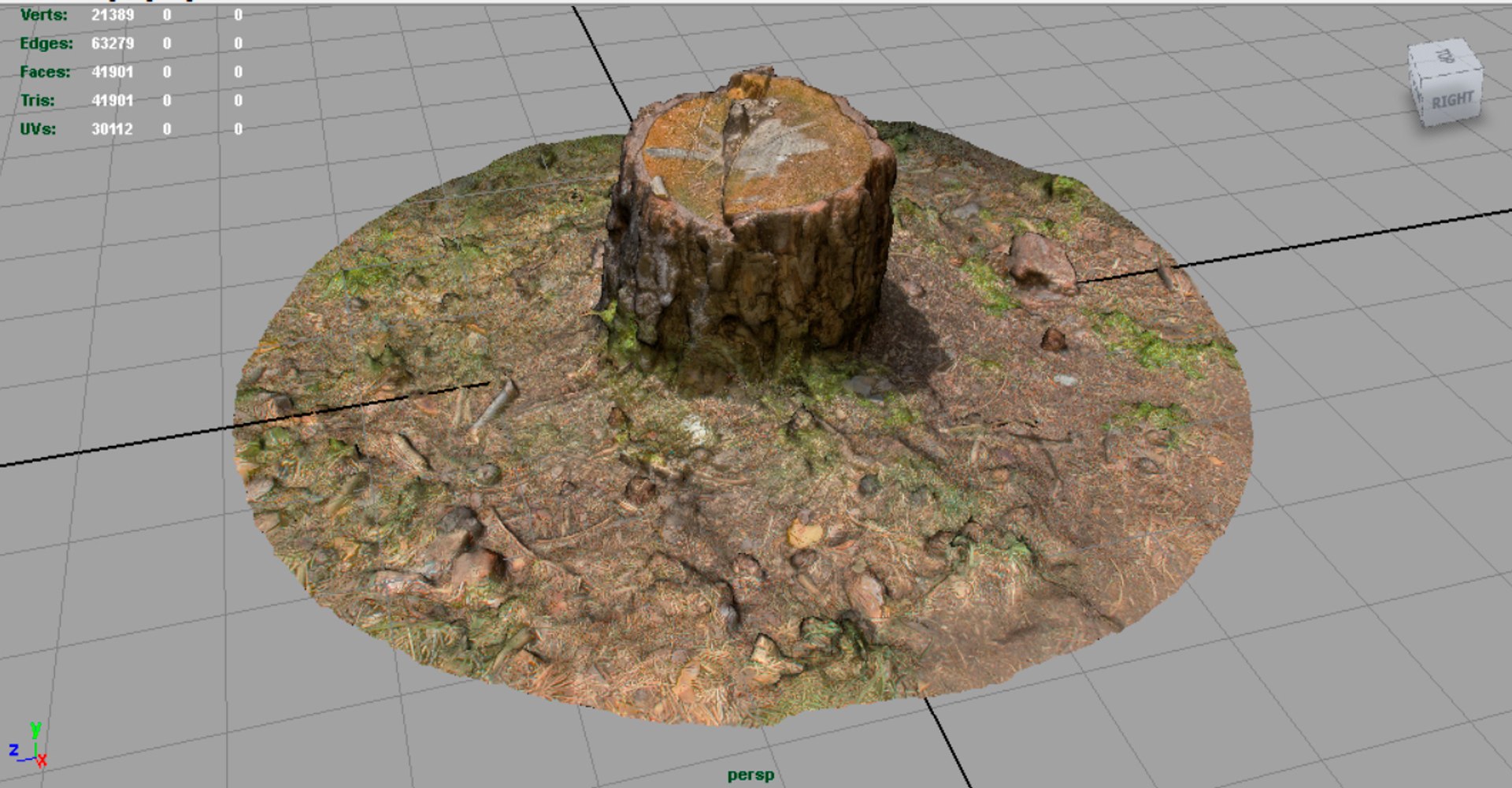Click the 'Faces:' heads-up display label
Viewport: 1512px width, 788px height.
click(45, 72)
